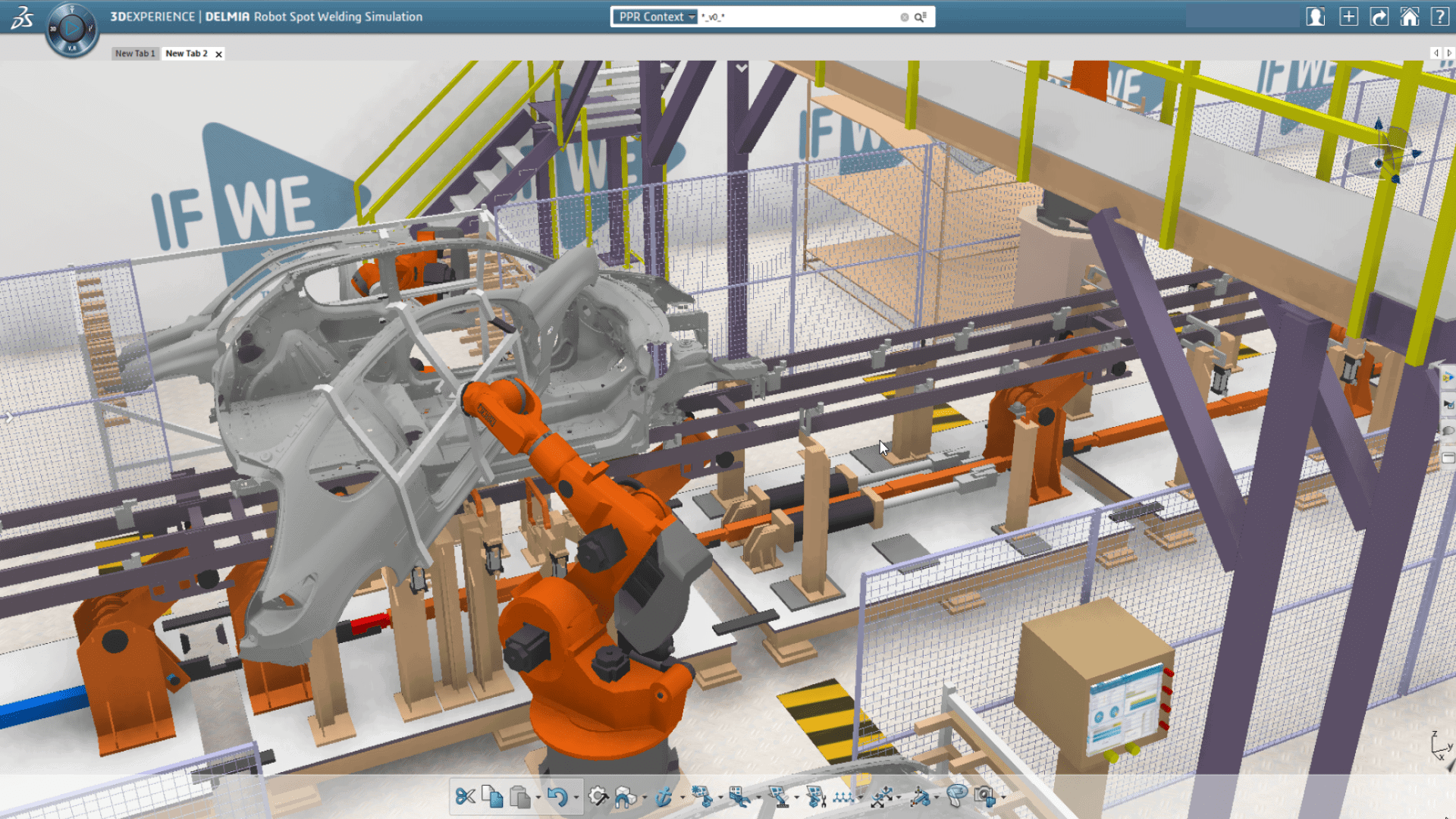
Task: Expand the PPR Context dropdown
Action: [692, 17]
